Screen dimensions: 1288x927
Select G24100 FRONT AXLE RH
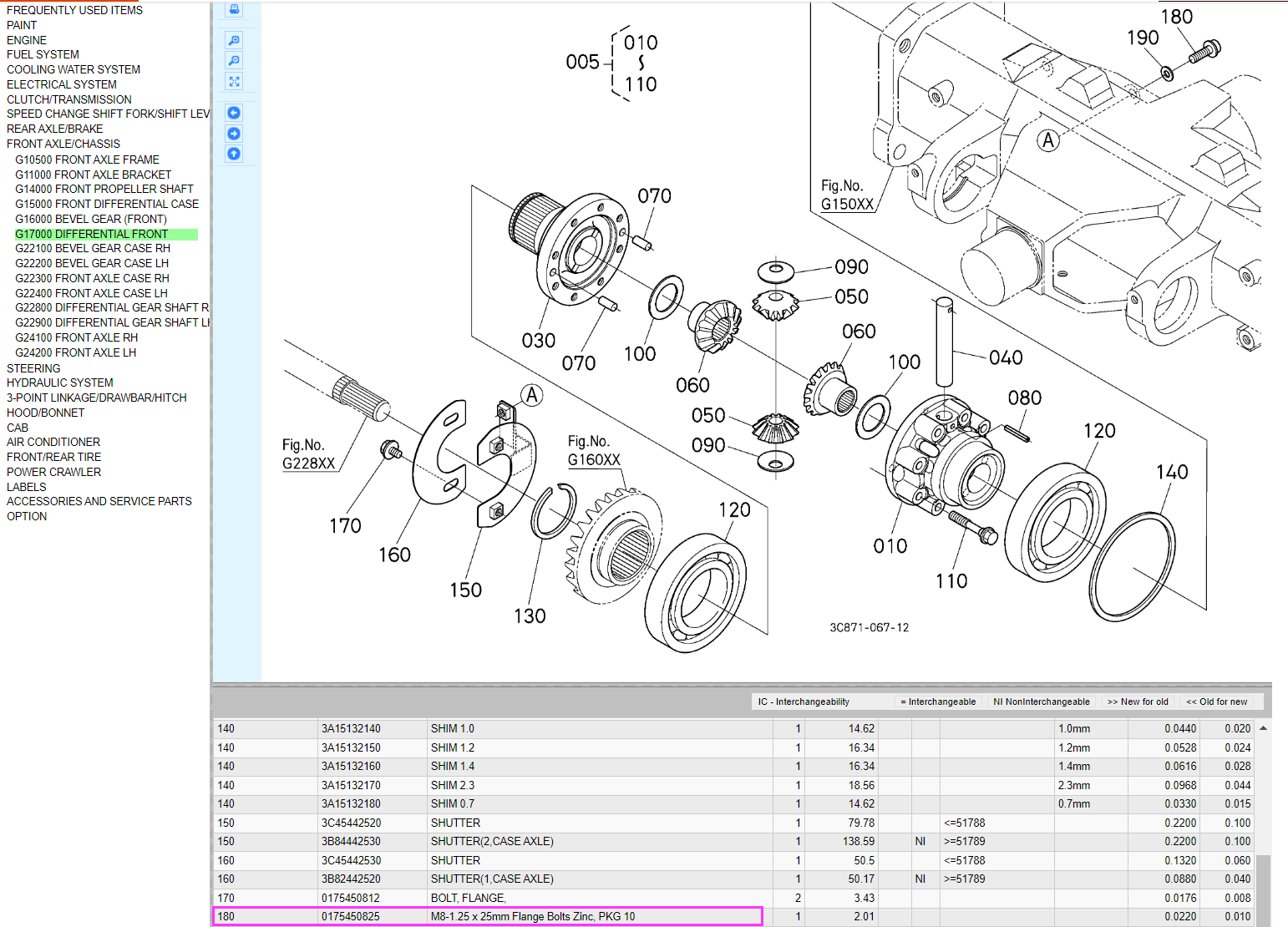pos(77,337)
